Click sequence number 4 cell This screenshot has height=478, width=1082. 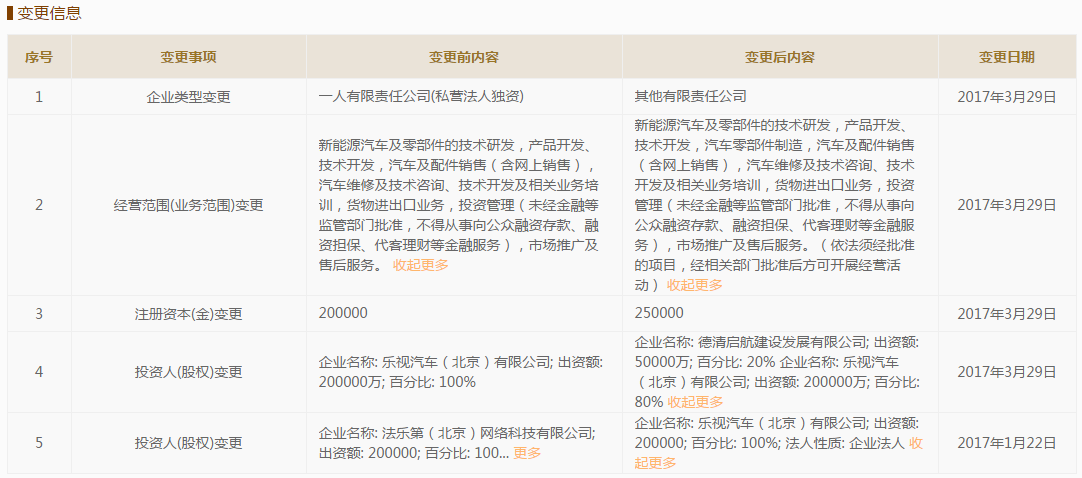(x=39, y=372)
